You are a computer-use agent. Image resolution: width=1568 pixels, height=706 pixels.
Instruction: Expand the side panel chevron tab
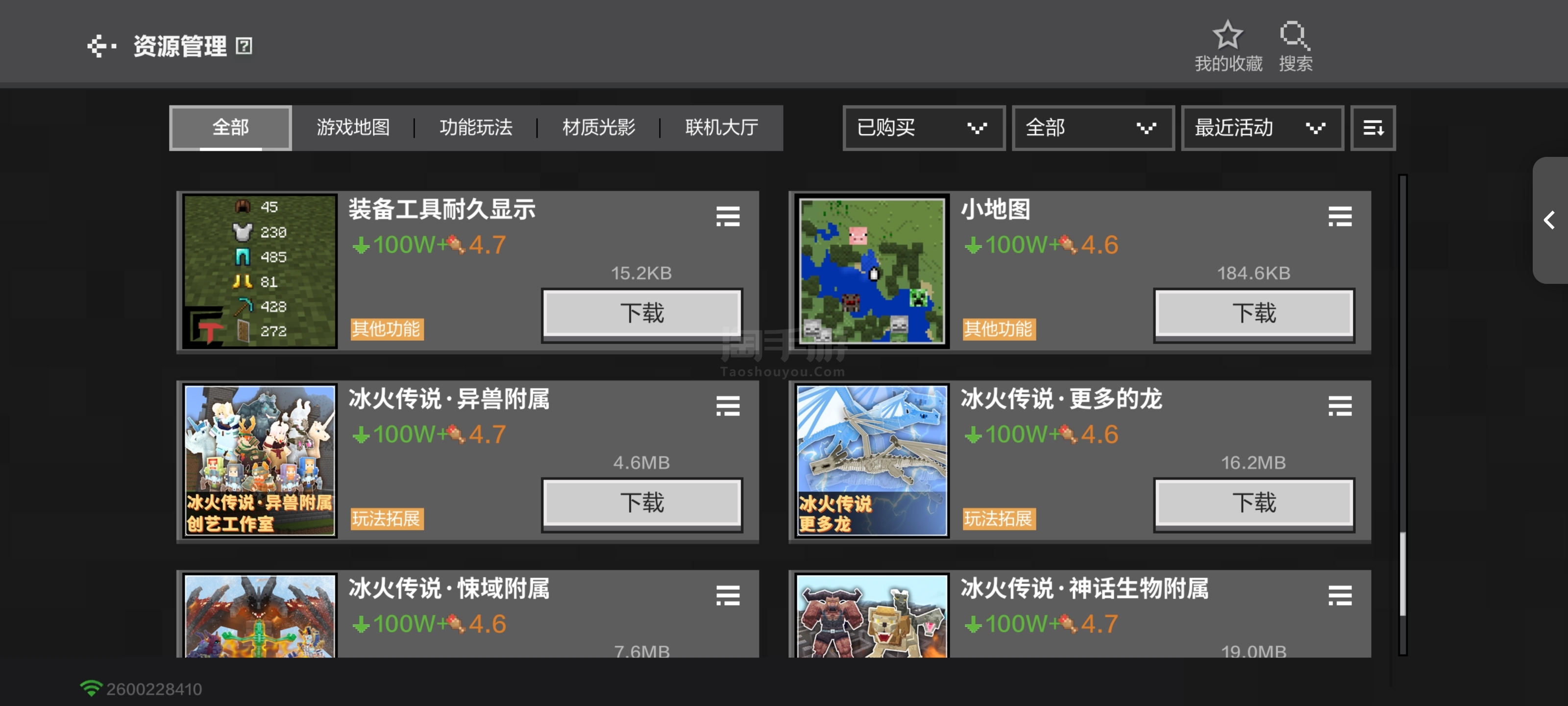[x=1550, y=220]
